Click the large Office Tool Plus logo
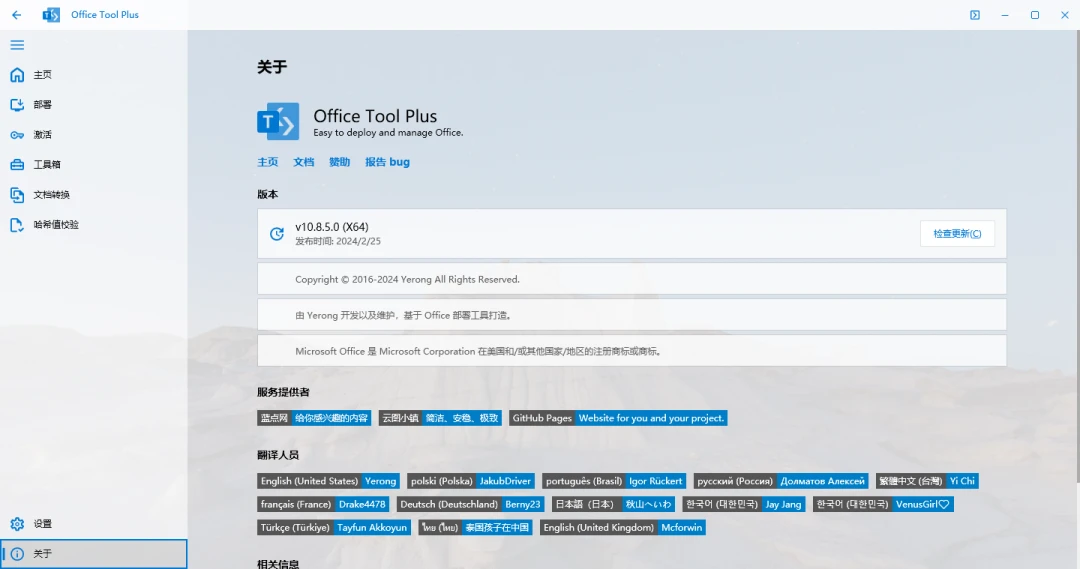The height and width of the screenshot is (569, 1080). 278,121
